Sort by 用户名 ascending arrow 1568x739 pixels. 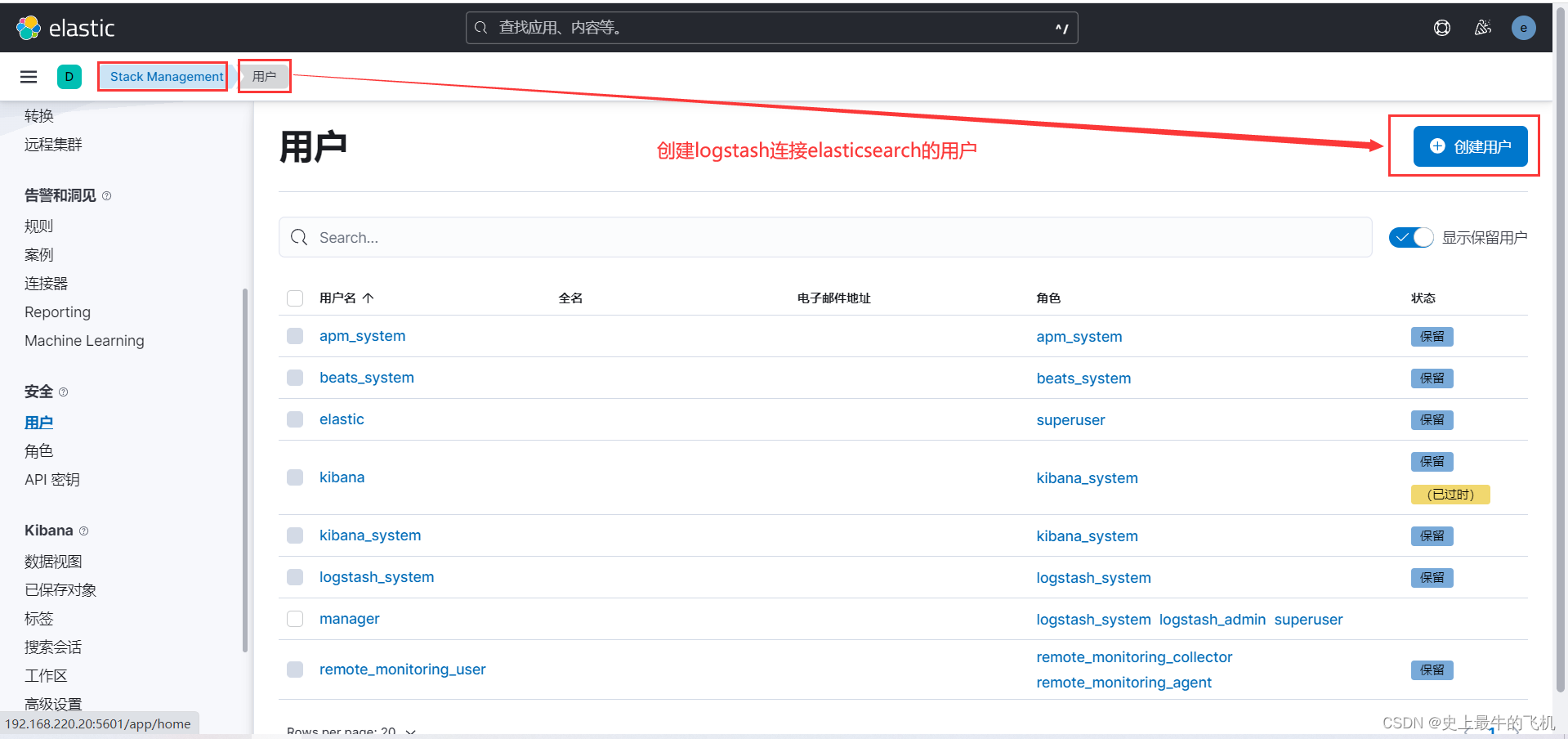[369, 298]
